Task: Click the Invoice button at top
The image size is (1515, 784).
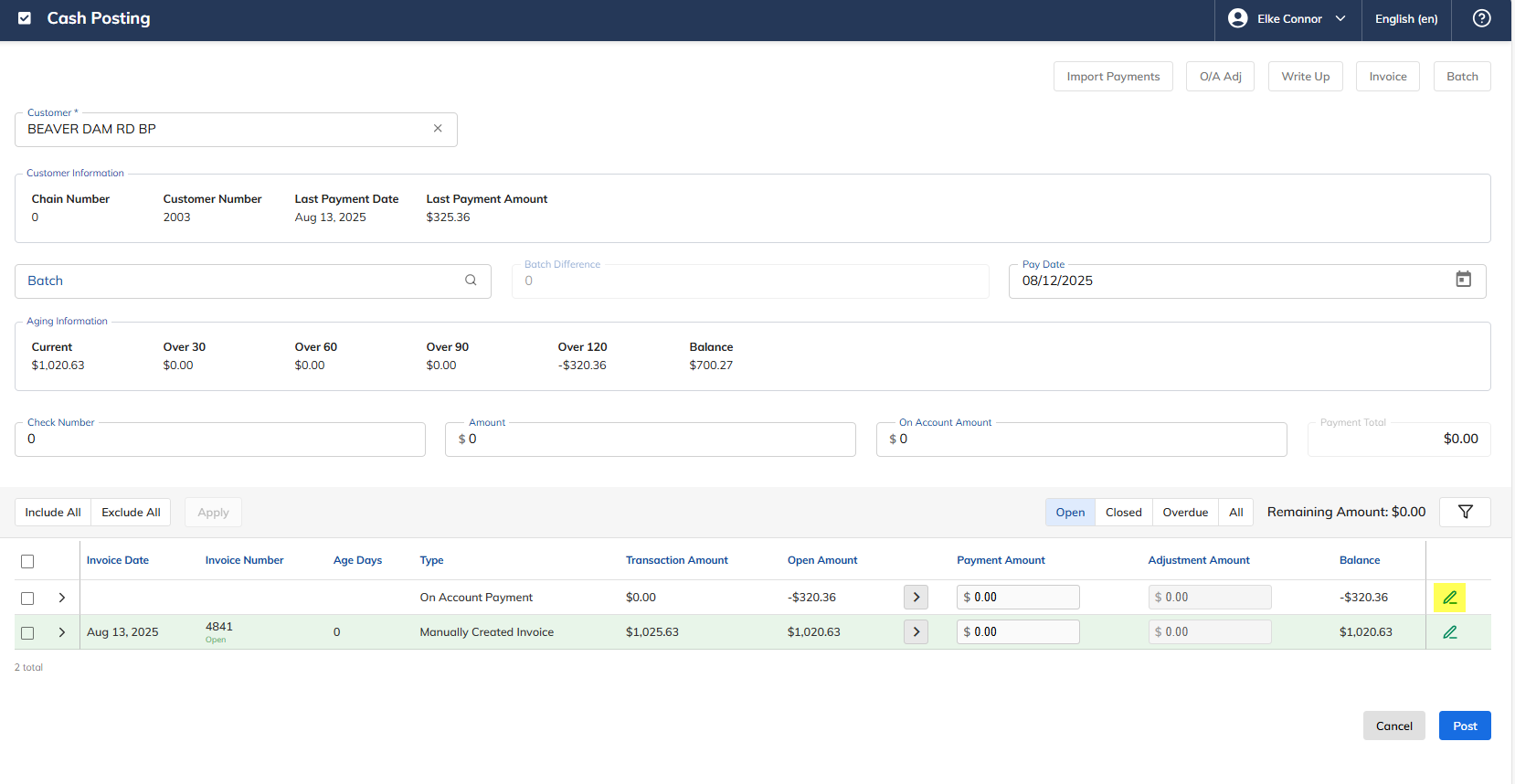Action: tap(1387, 77)
